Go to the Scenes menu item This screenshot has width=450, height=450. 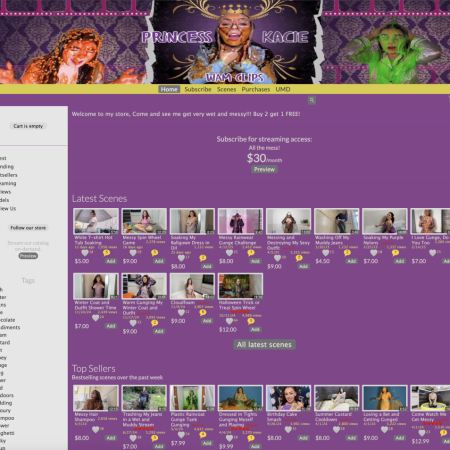226,89
